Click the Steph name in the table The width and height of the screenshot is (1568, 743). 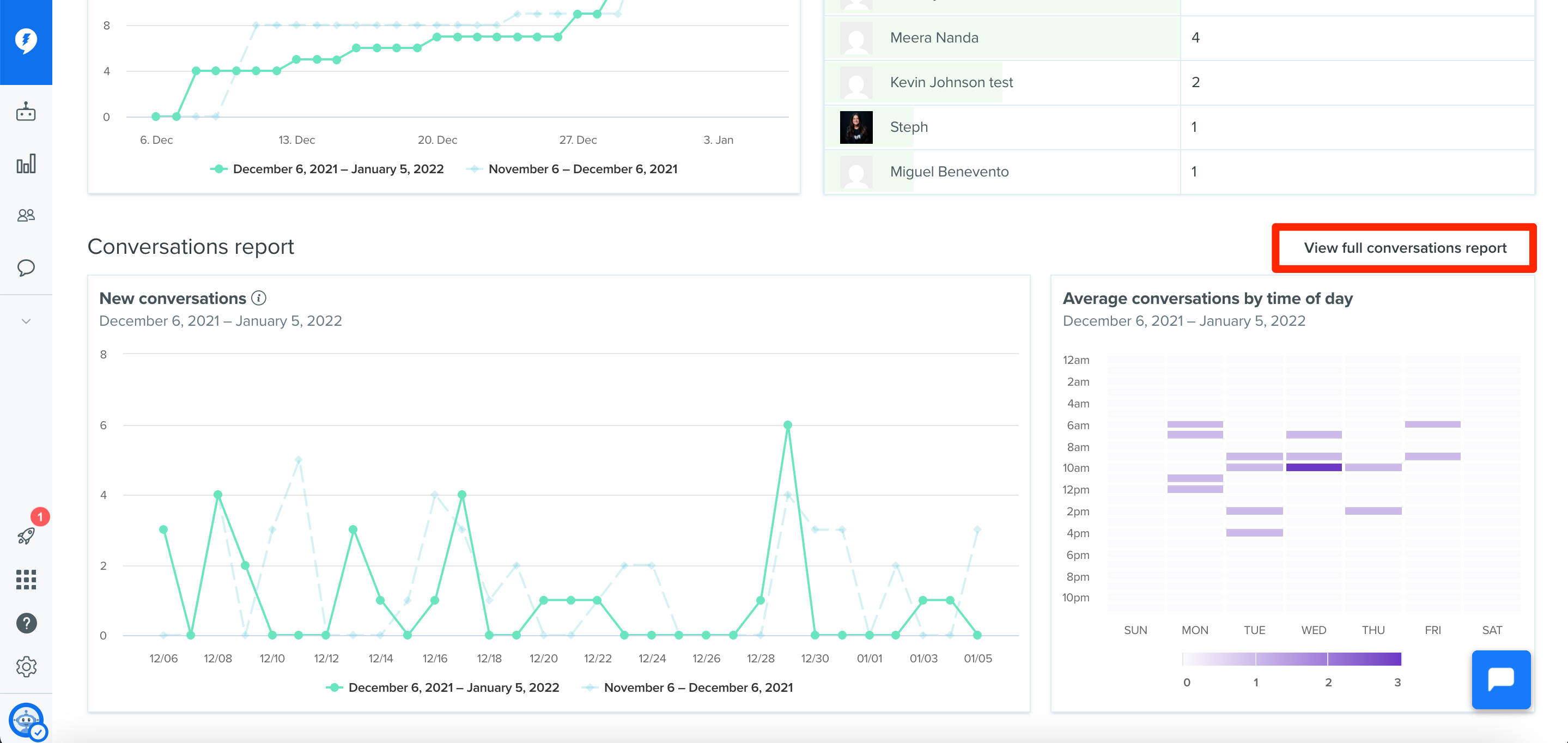[x=909, y=127]
